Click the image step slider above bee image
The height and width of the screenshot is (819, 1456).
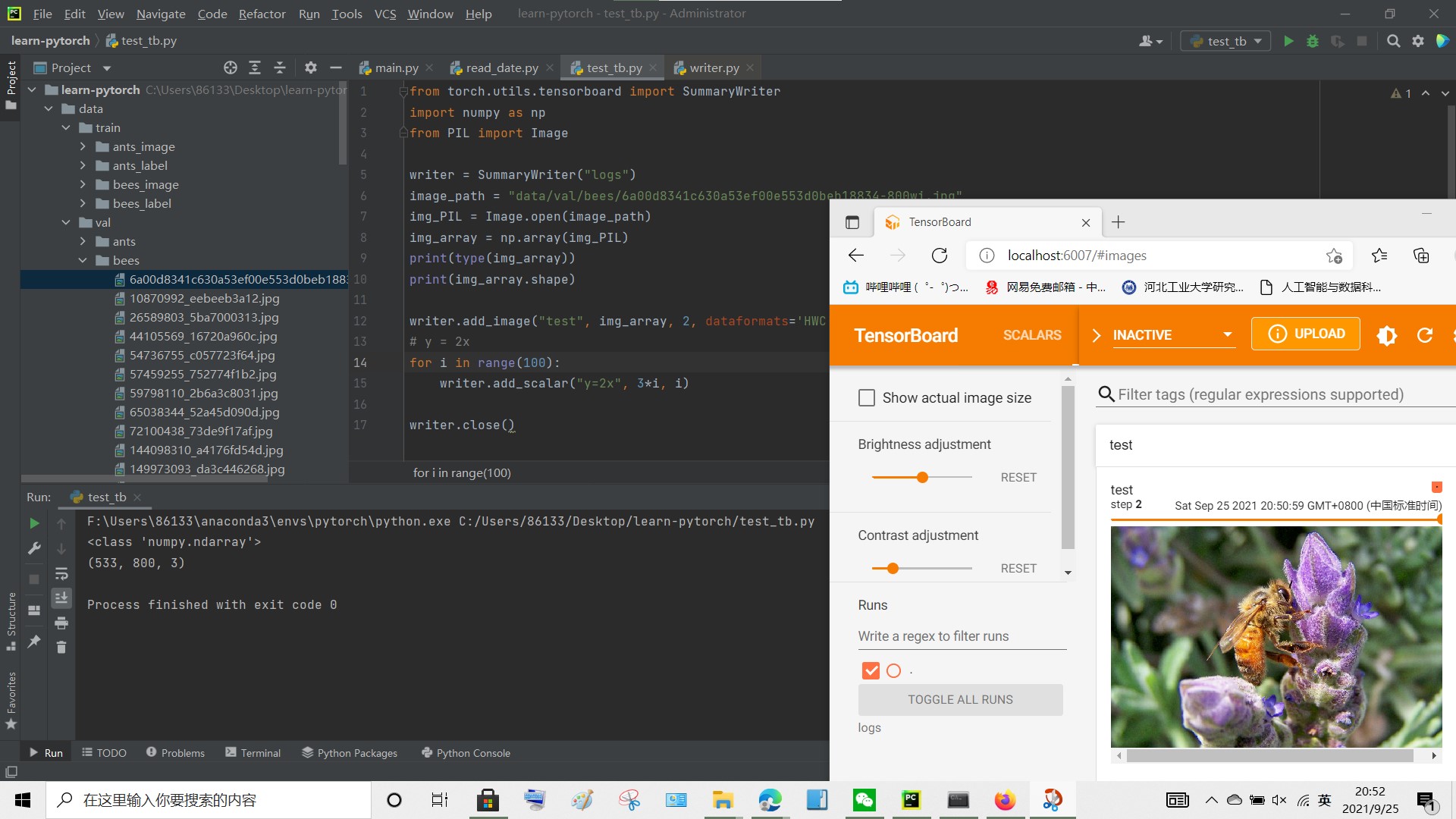point(1276,519)
